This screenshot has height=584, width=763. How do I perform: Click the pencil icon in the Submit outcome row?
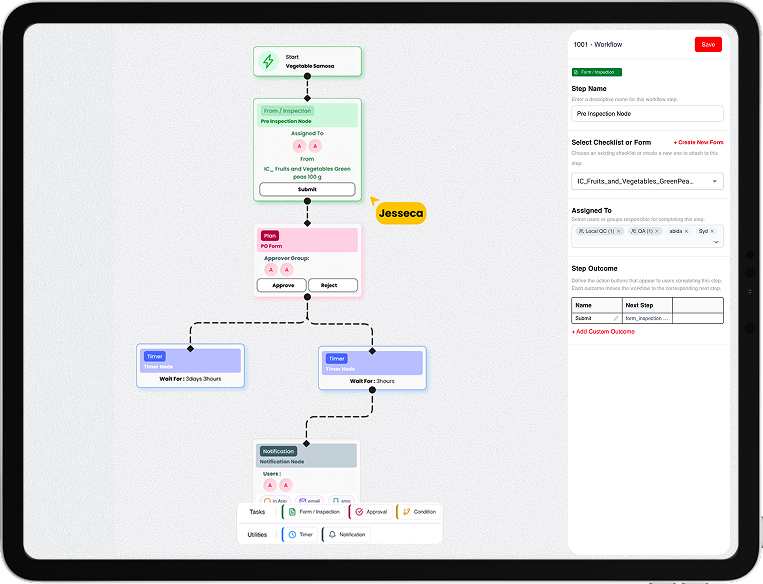click(x=616, y=318)
